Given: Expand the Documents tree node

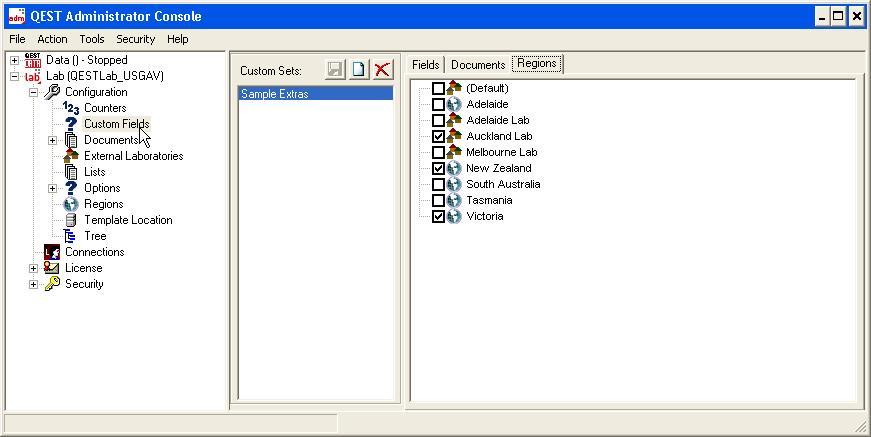Looking at the screenshot, I should [52, 140].
